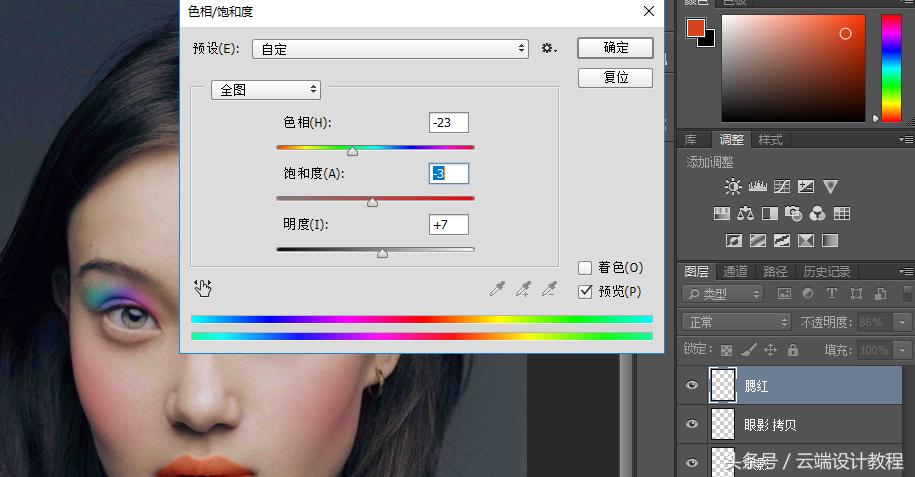Hide the 眼影 拷贝 layer
The image size is (915, 477).
click(x=692, y=424)
